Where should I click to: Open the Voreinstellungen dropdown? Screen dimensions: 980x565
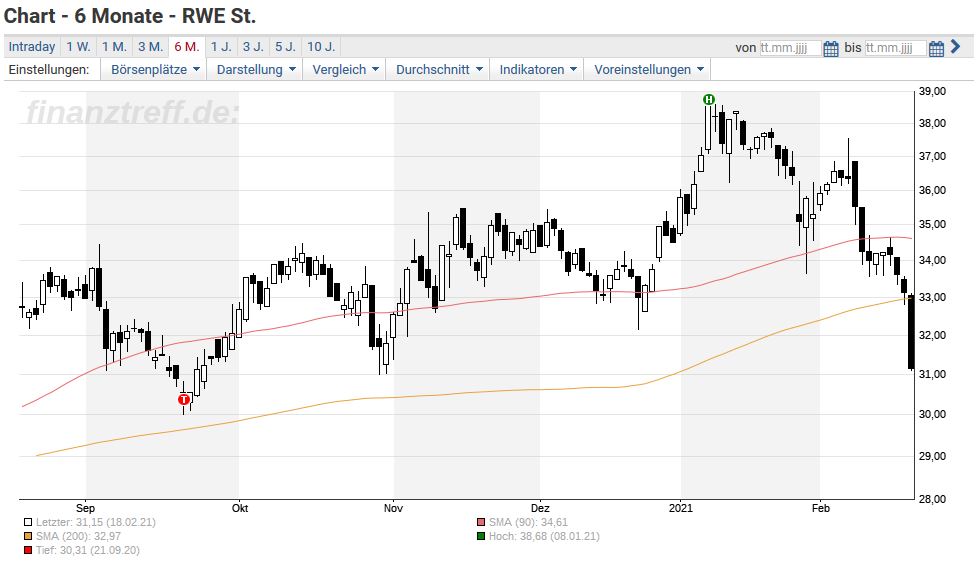coord(648,69)
